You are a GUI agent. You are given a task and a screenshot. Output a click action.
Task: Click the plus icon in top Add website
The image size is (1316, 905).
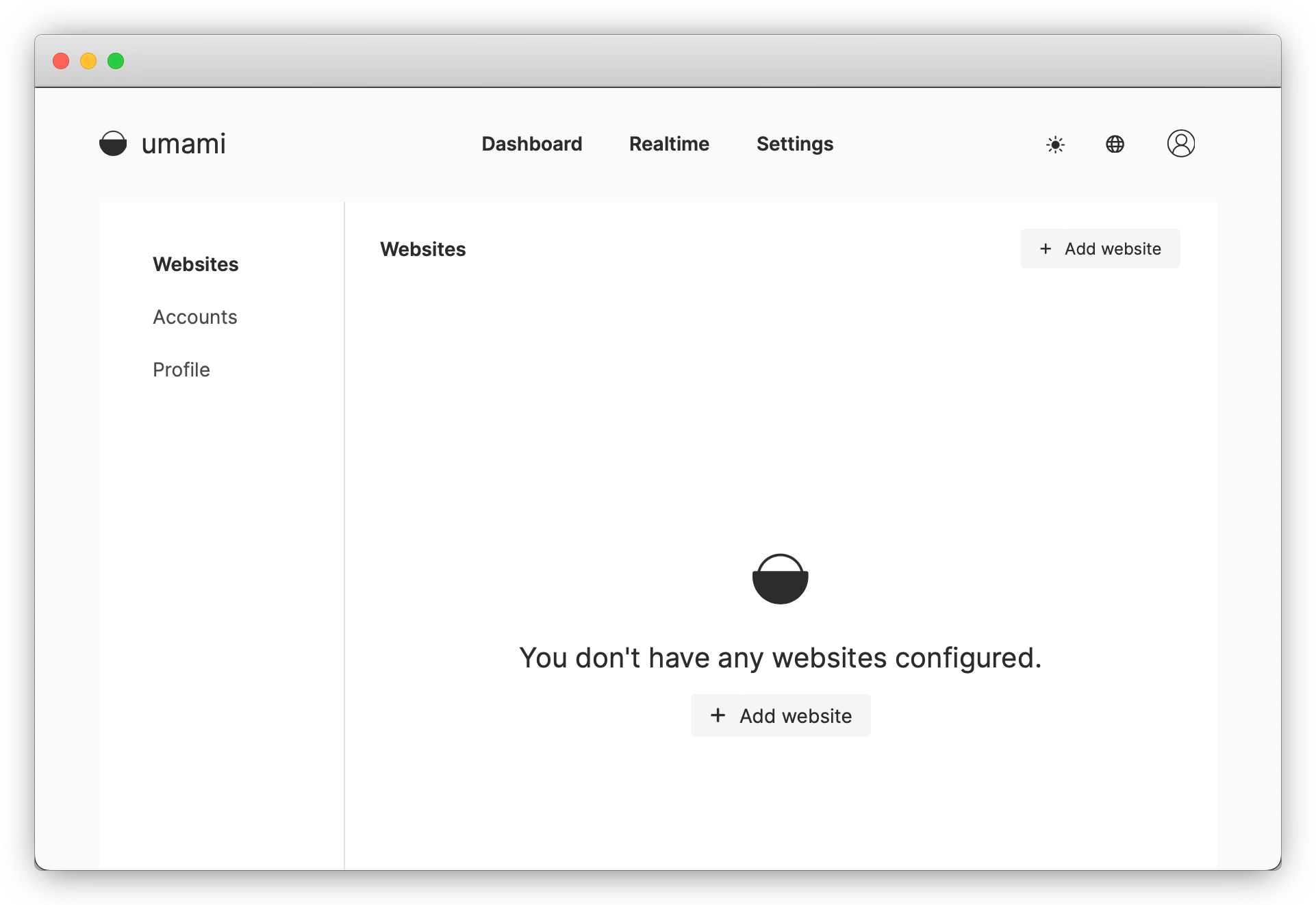[x=1046, y=249]
